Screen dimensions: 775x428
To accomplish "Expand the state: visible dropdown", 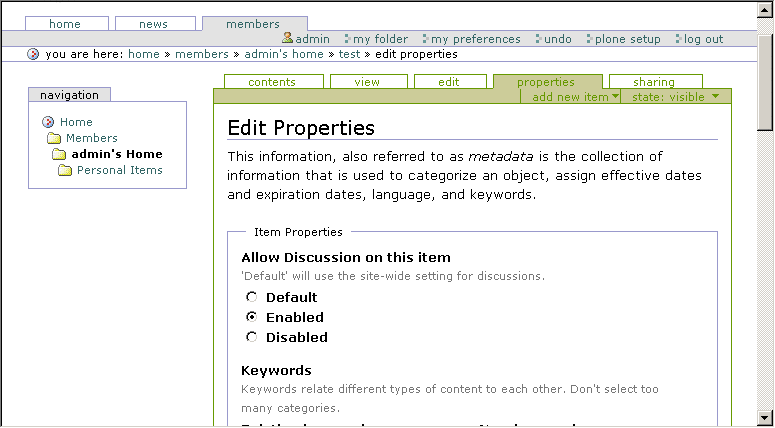I will pos(675,97).
